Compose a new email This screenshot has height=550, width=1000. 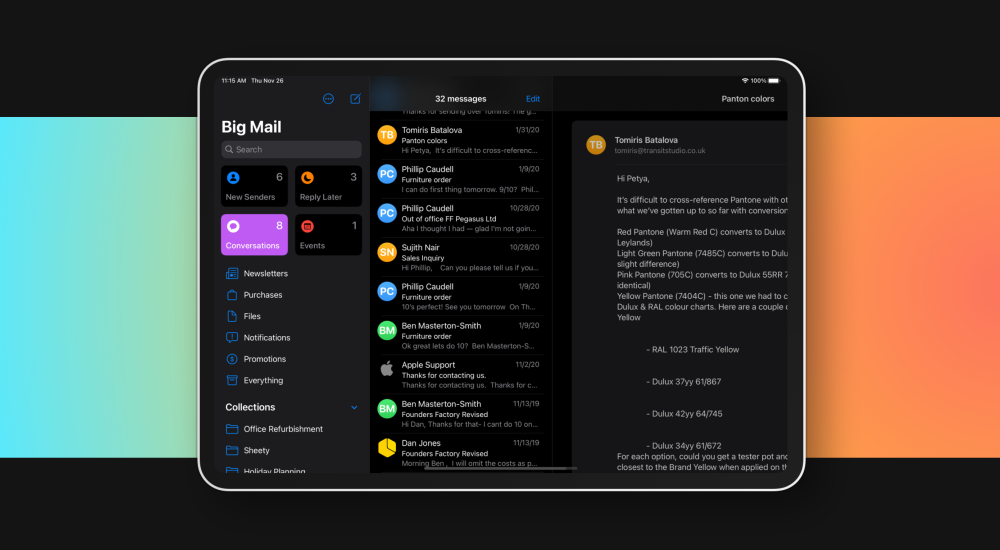tap(355, 99)
